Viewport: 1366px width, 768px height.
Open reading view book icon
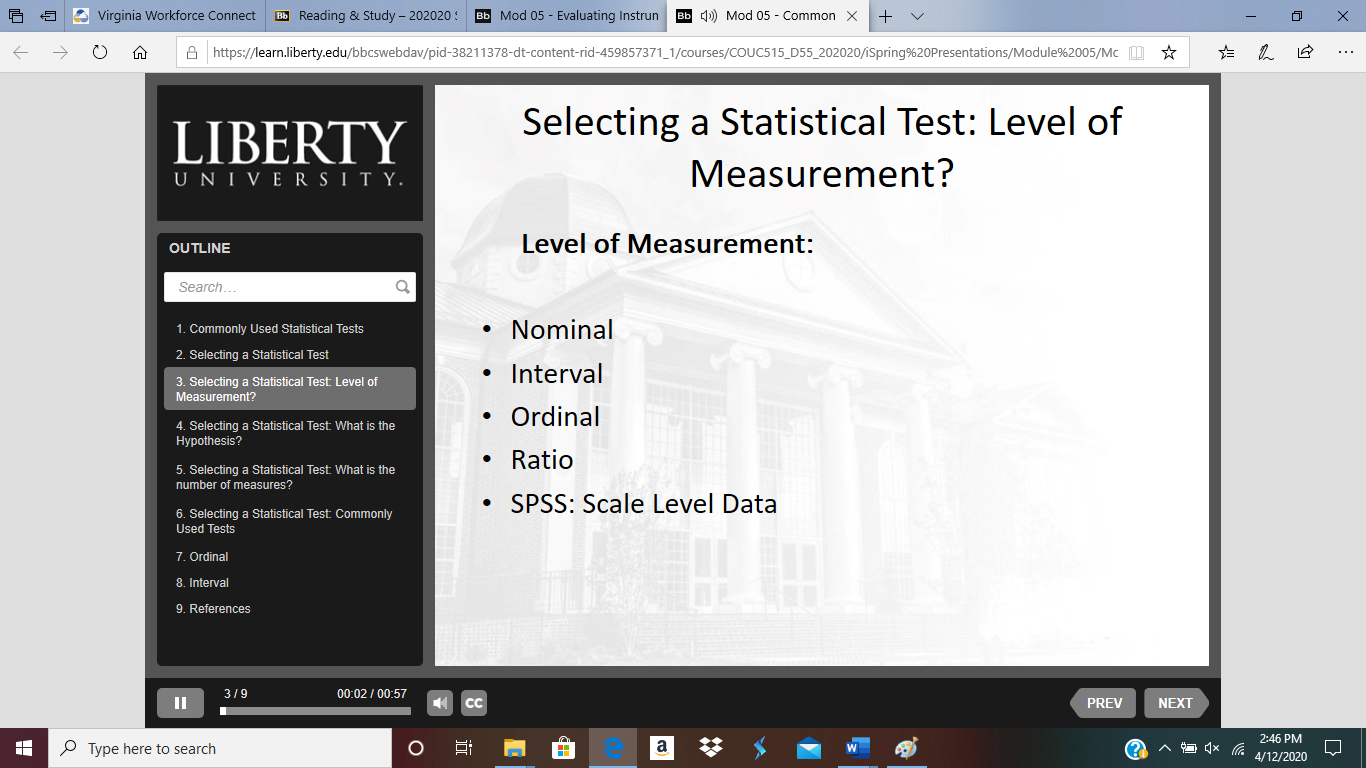tap(1137, 52)
